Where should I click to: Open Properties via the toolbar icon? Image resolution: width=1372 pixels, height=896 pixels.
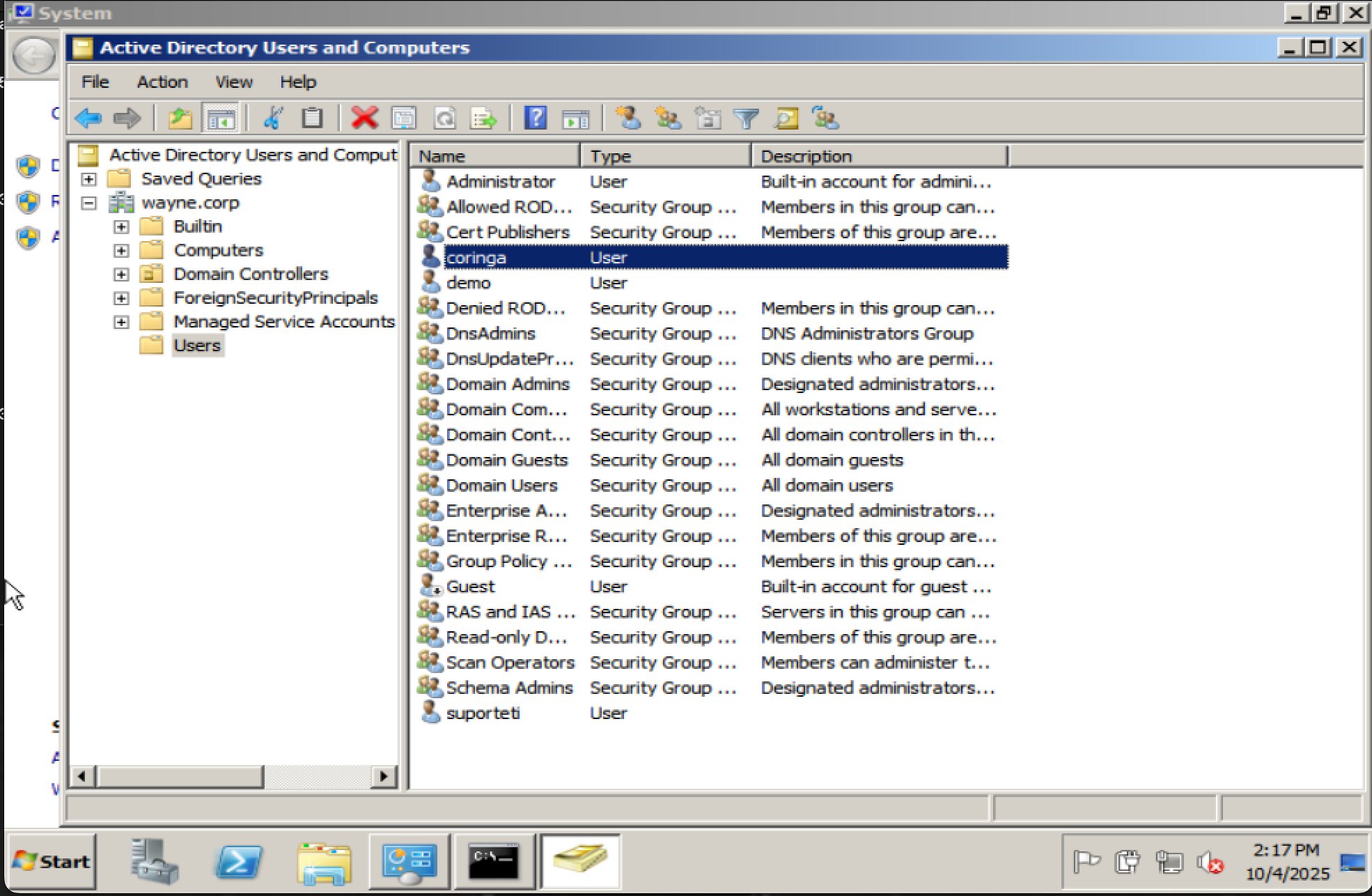click(x=405, y=118)
